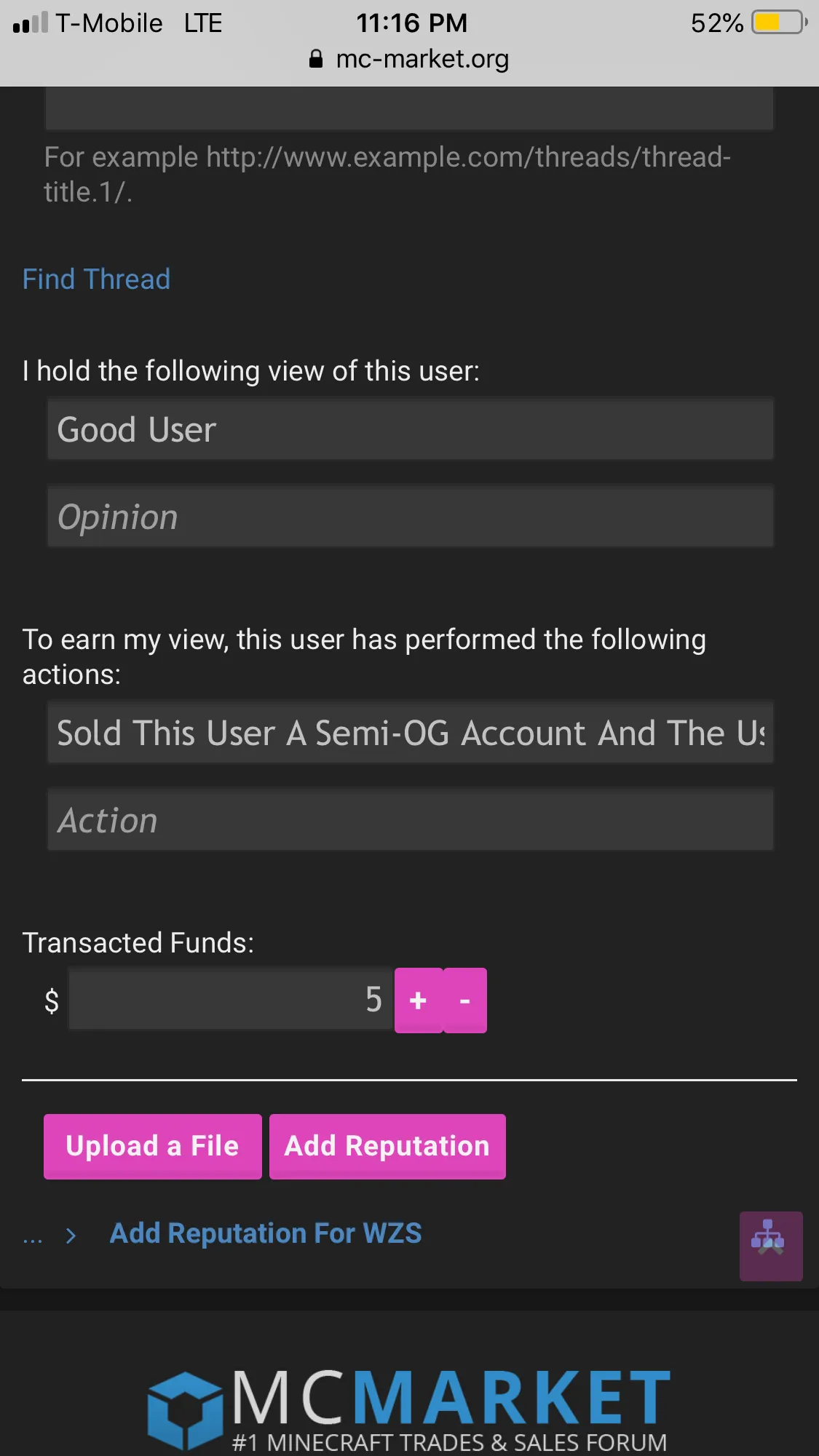819x1456 pixels.
Task: Click the MCMarket cube logo
Action: coord(185,1408)
